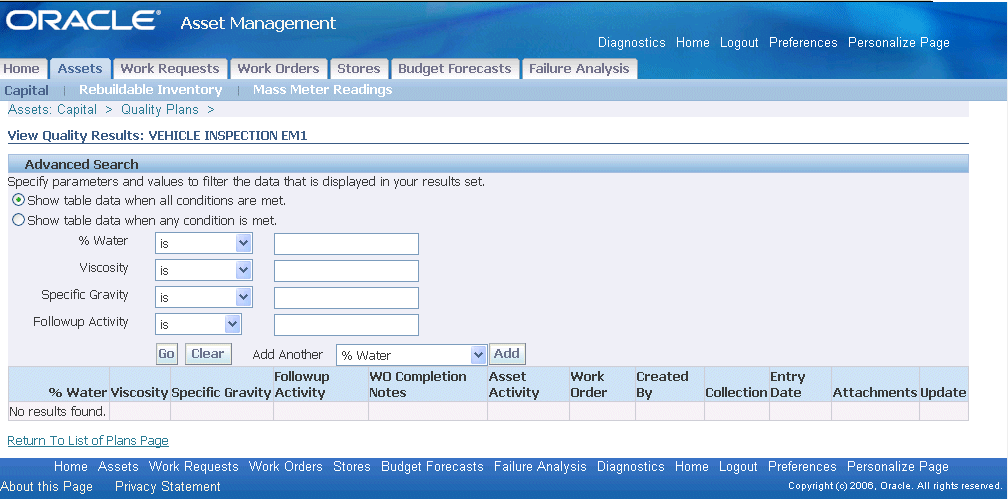
Task: Click Logout link in the header
Action: [x=739, y=42]
